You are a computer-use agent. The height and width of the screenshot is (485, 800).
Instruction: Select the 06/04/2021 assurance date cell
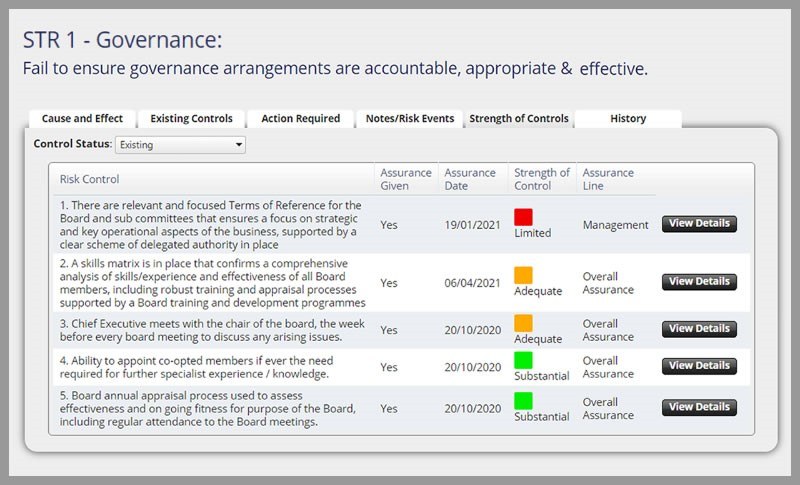click(472, 283)
